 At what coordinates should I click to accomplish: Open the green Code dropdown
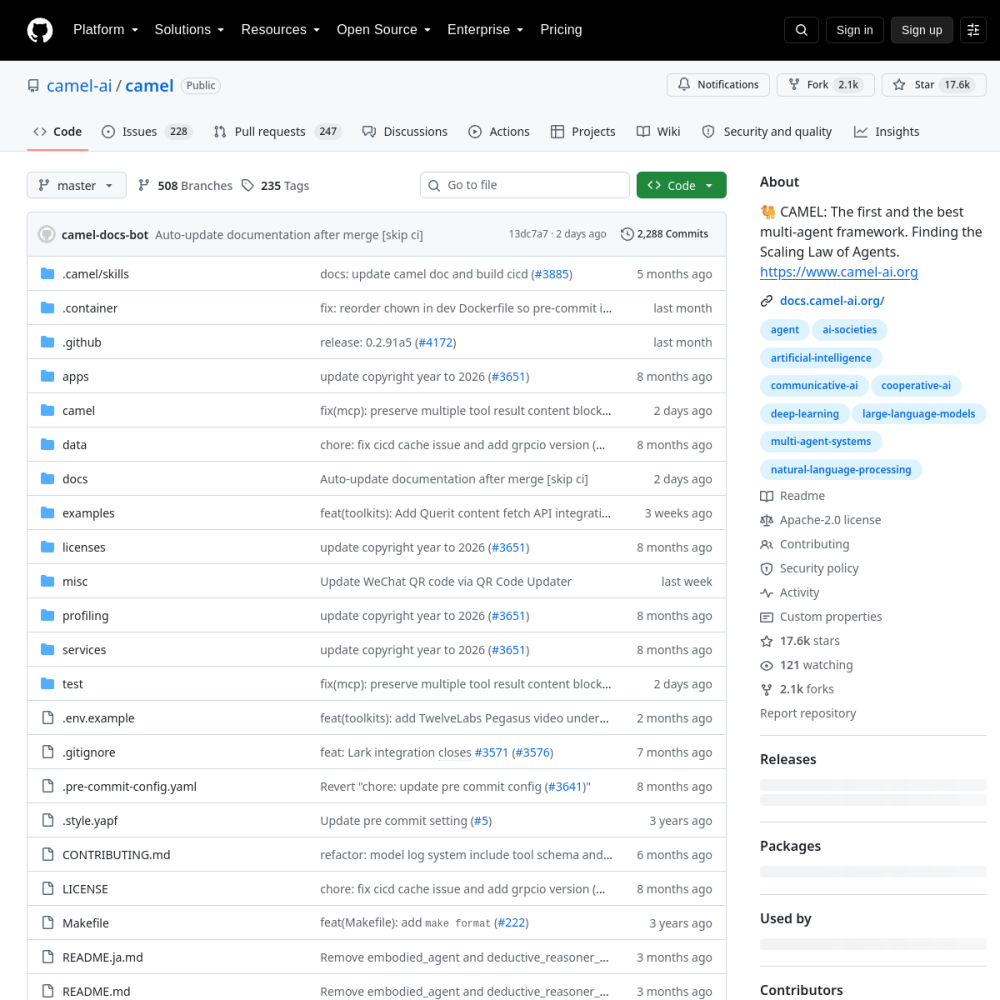pos(681,185)
